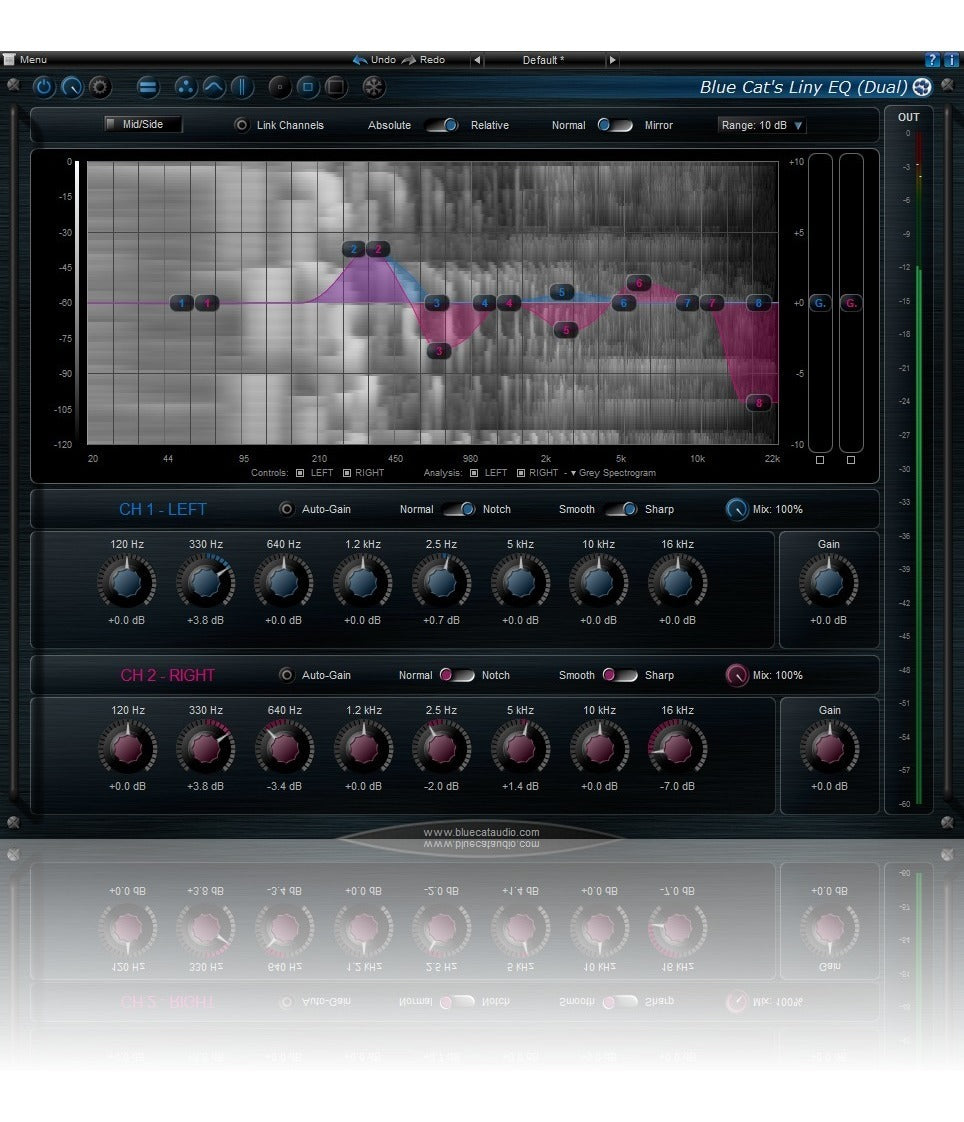
Task: Click the gear settings icon in toolbar
Action: pyautogui.click(x=100, y=88)
